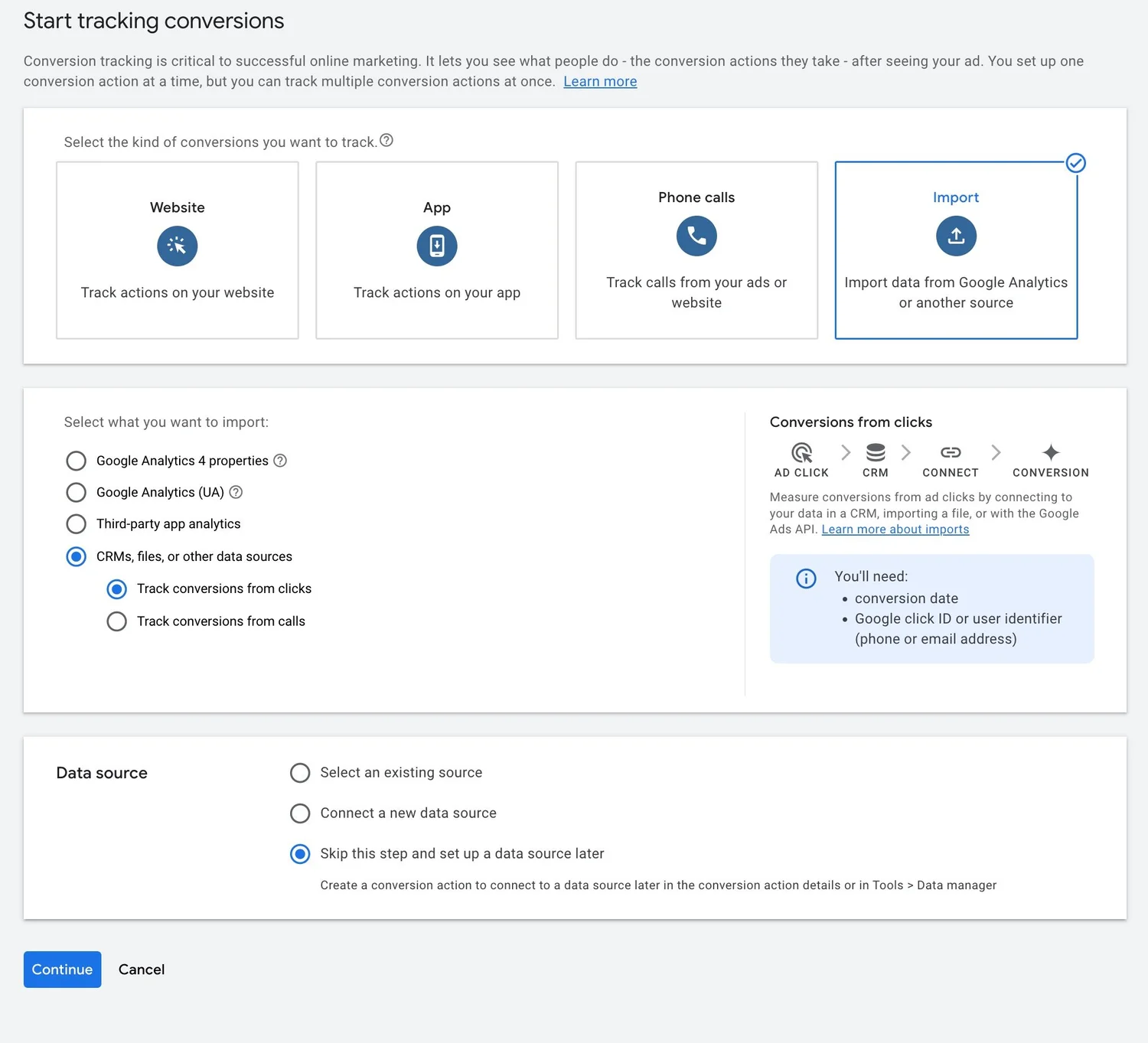Select the Google Analytics (UA) radio button
1148x1043 pixels.
pos(77,492)
